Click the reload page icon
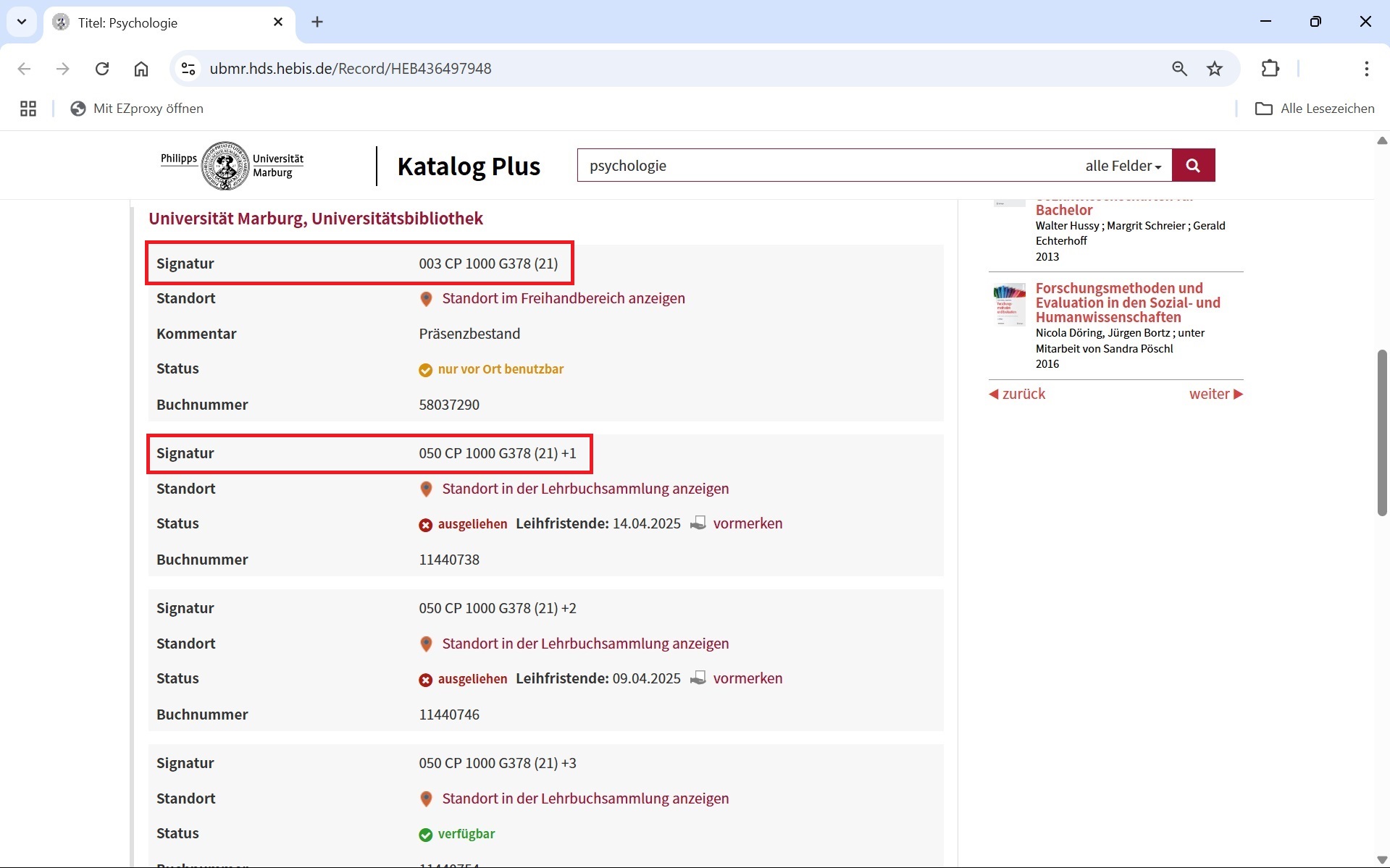This screenshot has width=1390, height=868. pos(102,69)
